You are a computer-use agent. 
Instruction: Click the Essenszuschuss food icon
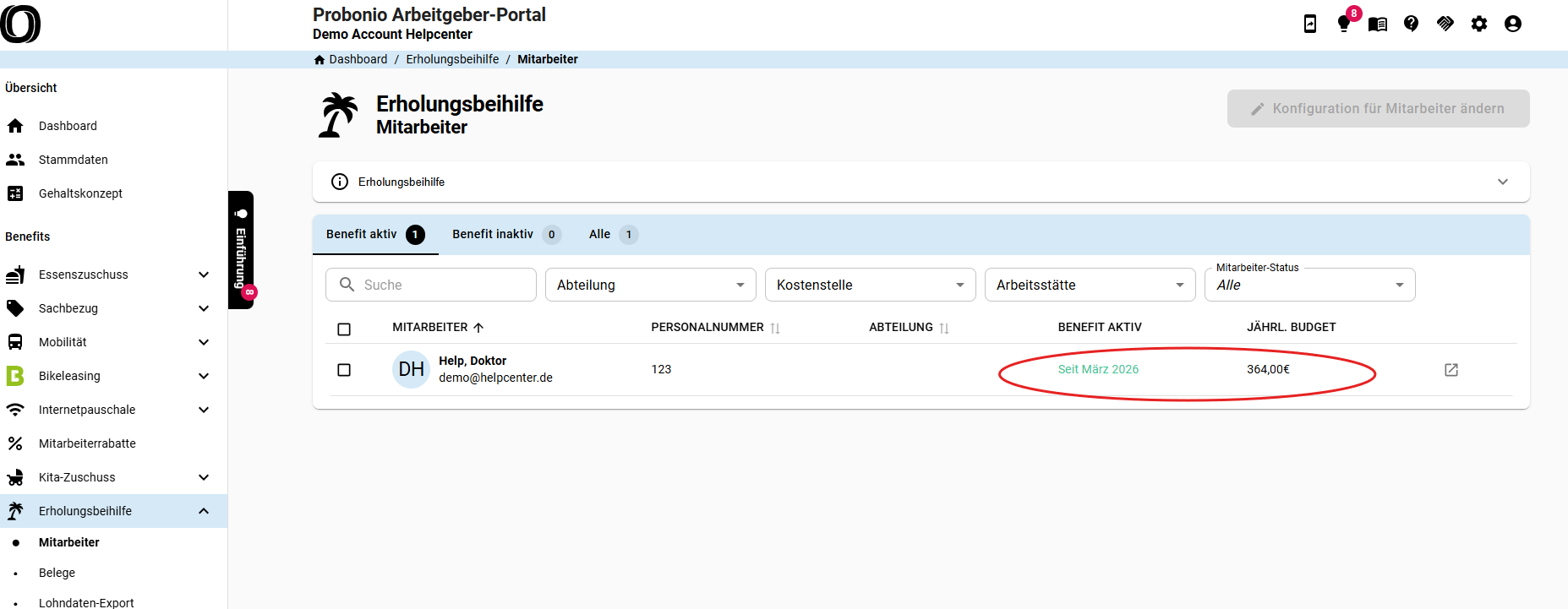click(x=15, y=275)
